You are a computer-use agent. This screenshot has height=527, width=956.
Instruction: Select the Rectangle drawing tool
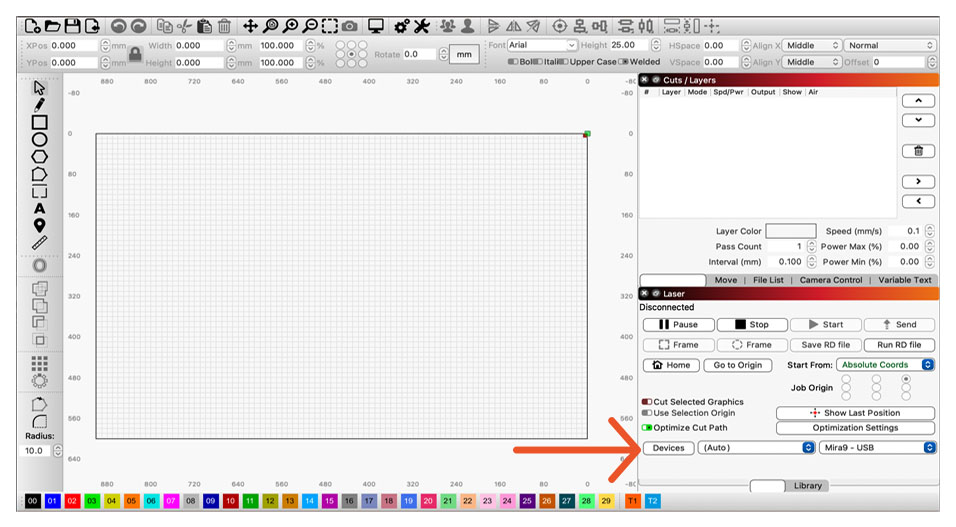(39, 122)
